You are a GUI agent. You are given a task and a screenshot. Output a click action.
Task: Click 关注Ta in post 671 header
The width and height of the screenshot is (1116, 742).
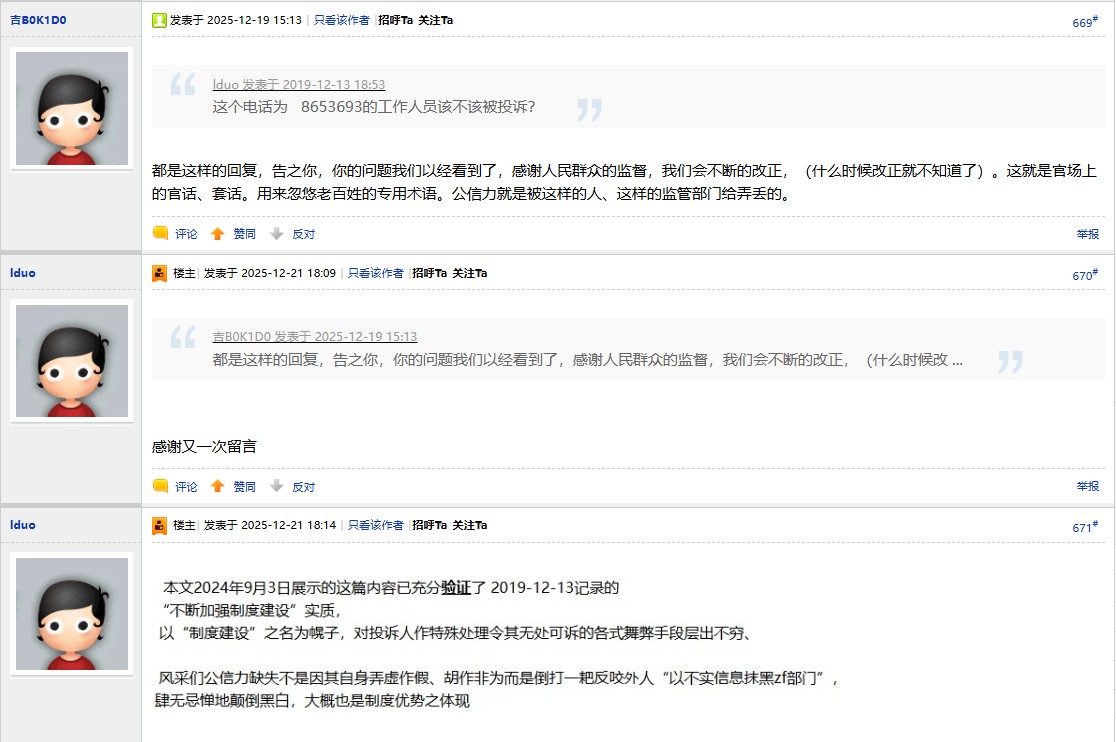(x=469, y=525)
